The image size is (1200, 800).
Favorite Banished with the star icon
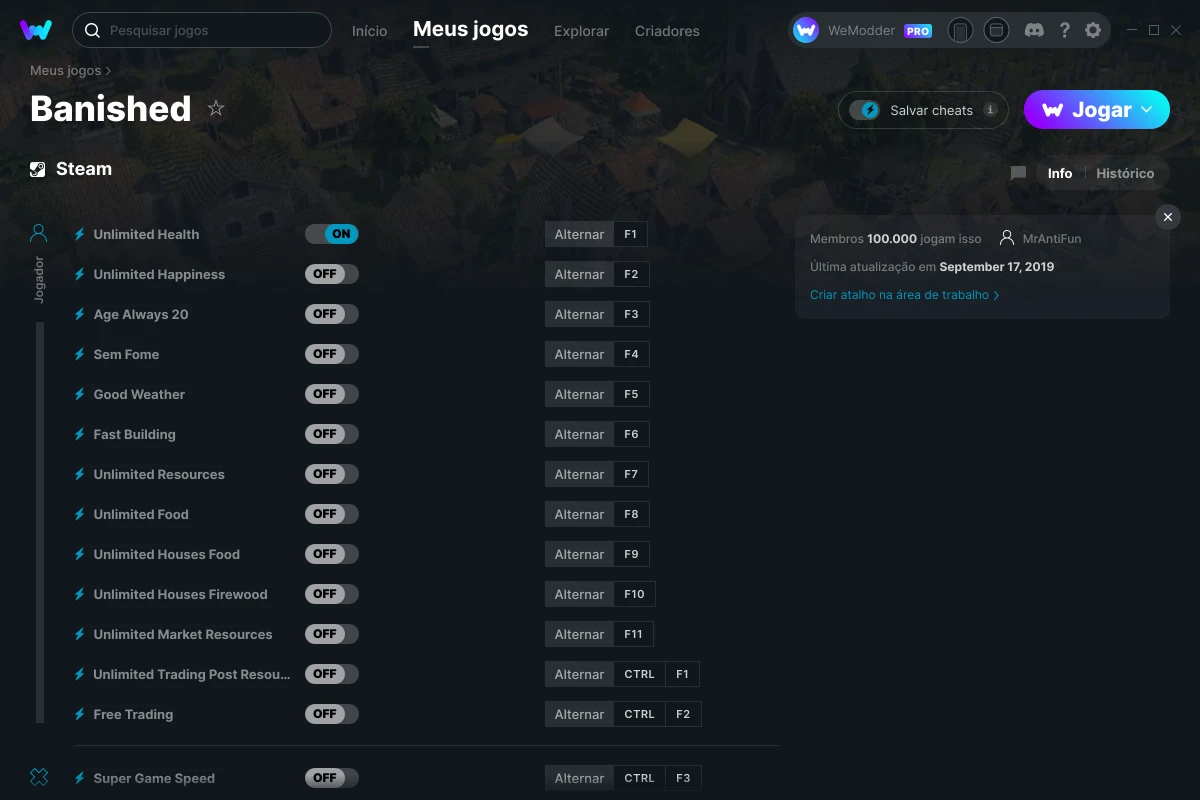click(x=216, y=109)
